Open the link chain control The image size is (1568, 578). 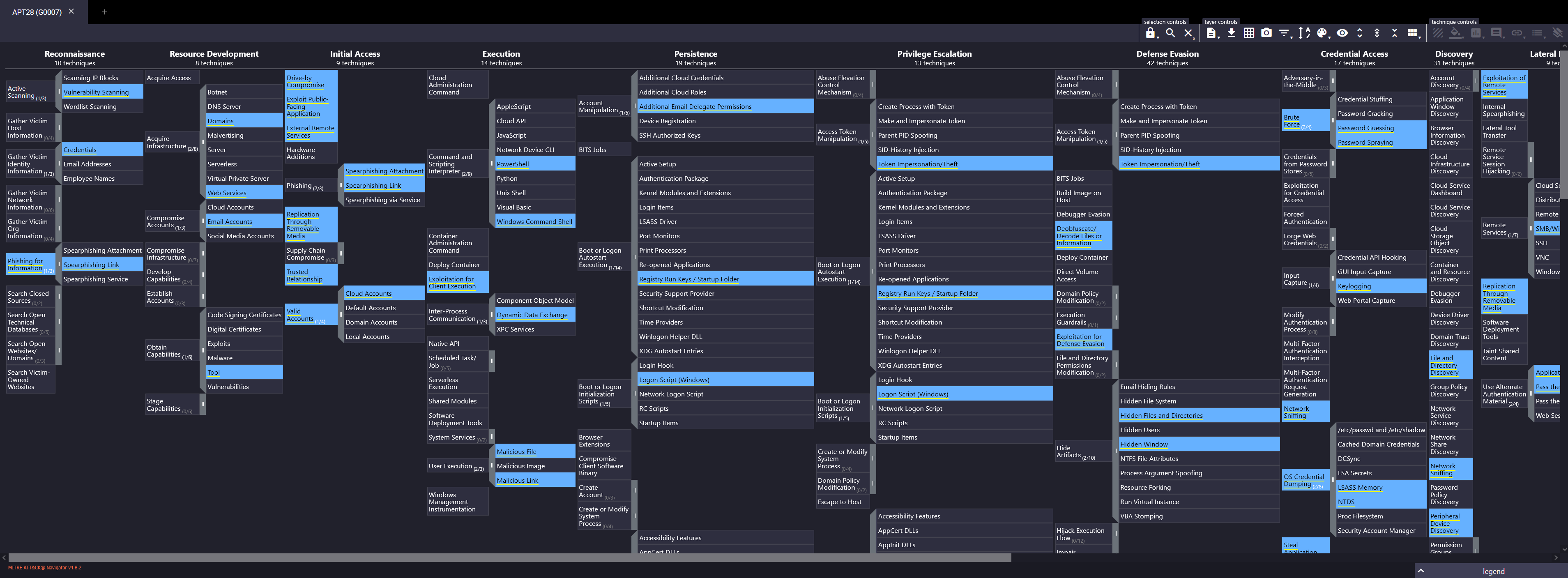click(1517, 33)
